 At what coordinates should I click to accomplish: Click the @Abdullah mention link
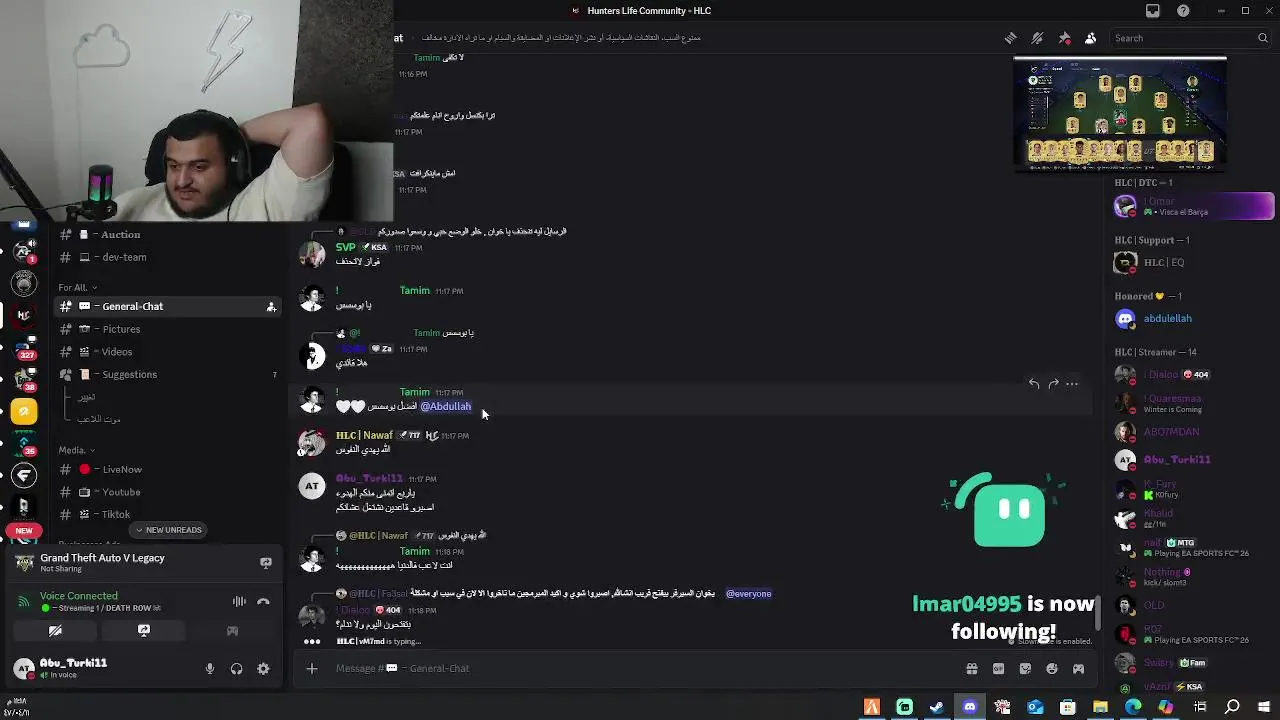[446, 406]
